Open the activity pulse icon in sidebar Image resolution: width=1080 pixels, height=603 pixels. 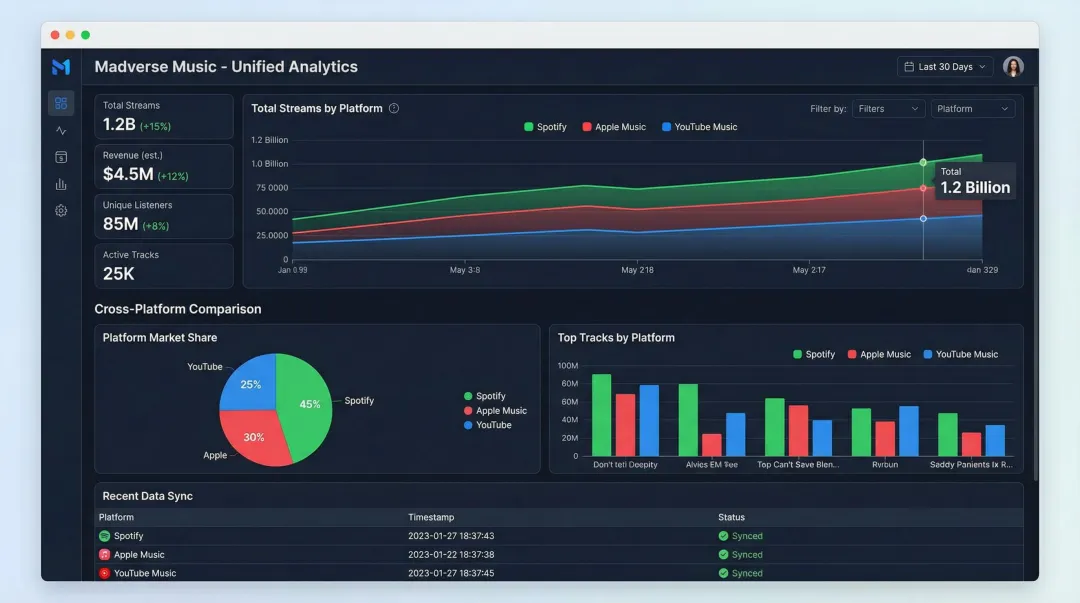pos(61,130)
